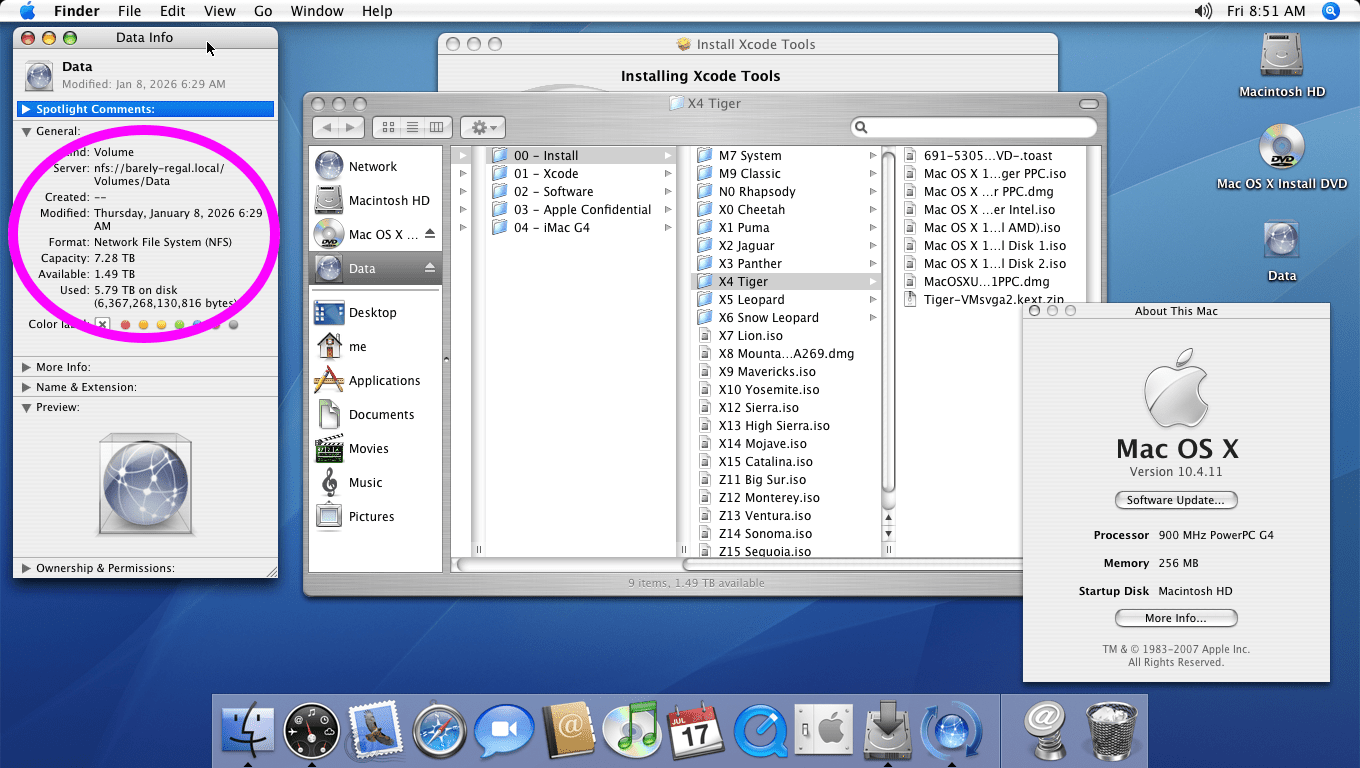Open the Action gear dropdown menu
Image resolution: width=1360 pixels, height=768 pixels.
point(483,127)
